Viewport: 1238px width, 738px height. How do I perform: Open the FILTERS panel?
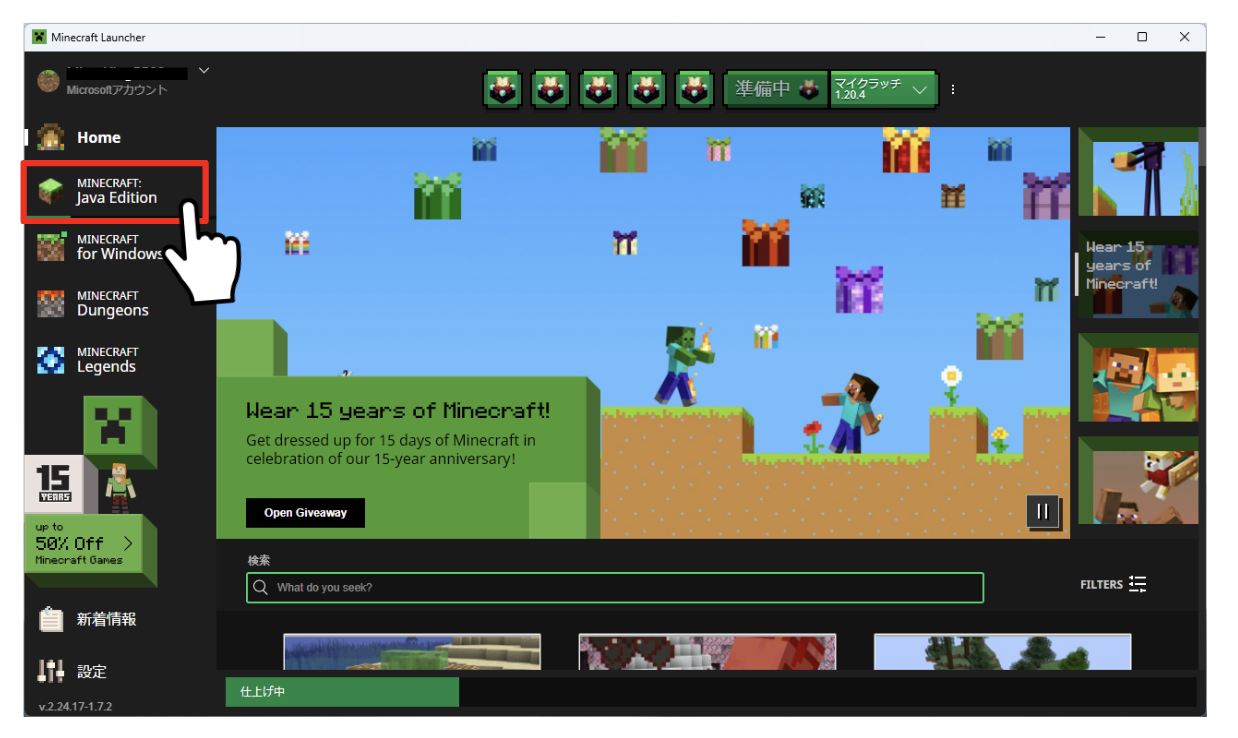pos(1113,585)
